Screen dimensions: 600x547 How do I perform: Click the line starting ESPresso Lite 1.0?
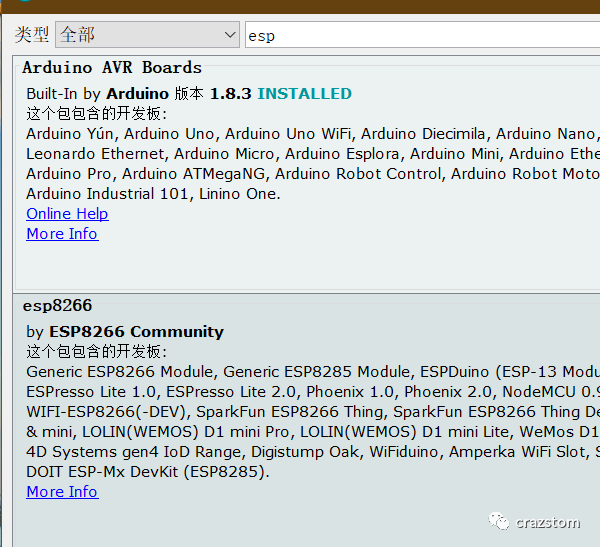pyautogui.click(x=313, y=392)
